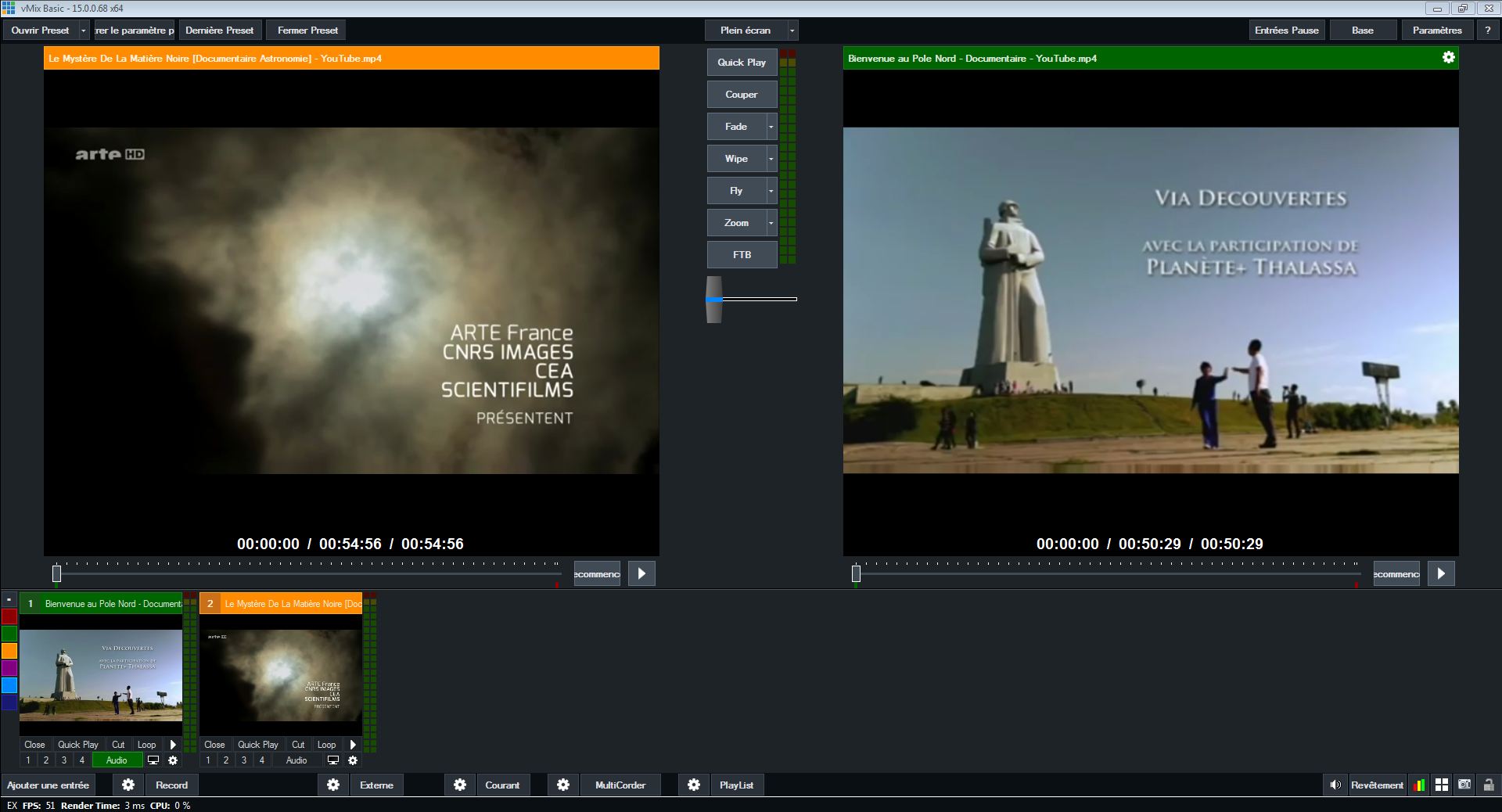Take a snapshot with the camera icon
Viewport: 1502px width, 812px height.
(x=1464, y=785)
